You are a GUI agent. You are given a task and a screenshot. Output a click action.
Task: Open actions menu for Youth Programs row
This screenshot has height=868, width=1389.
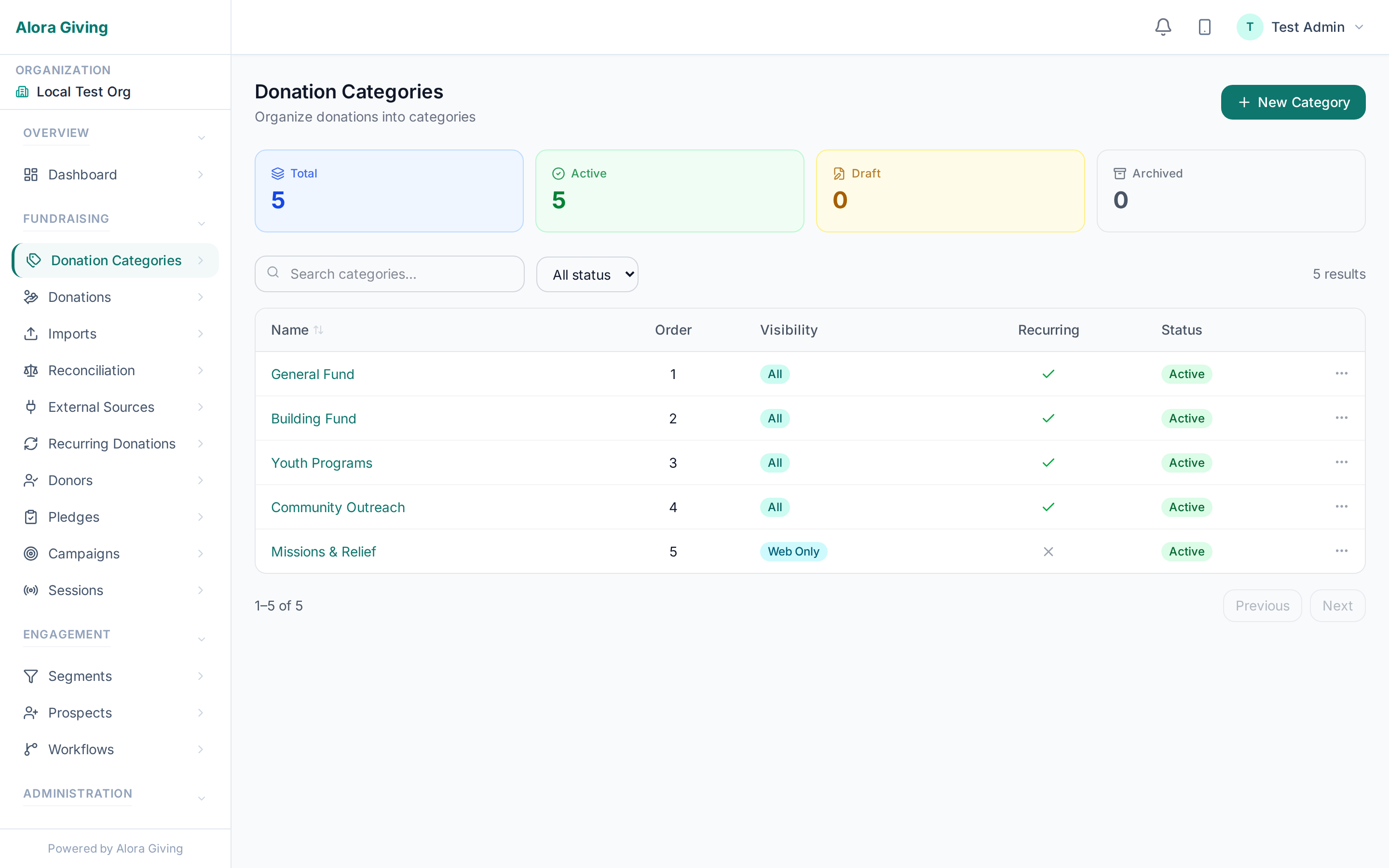[1341, 462]
